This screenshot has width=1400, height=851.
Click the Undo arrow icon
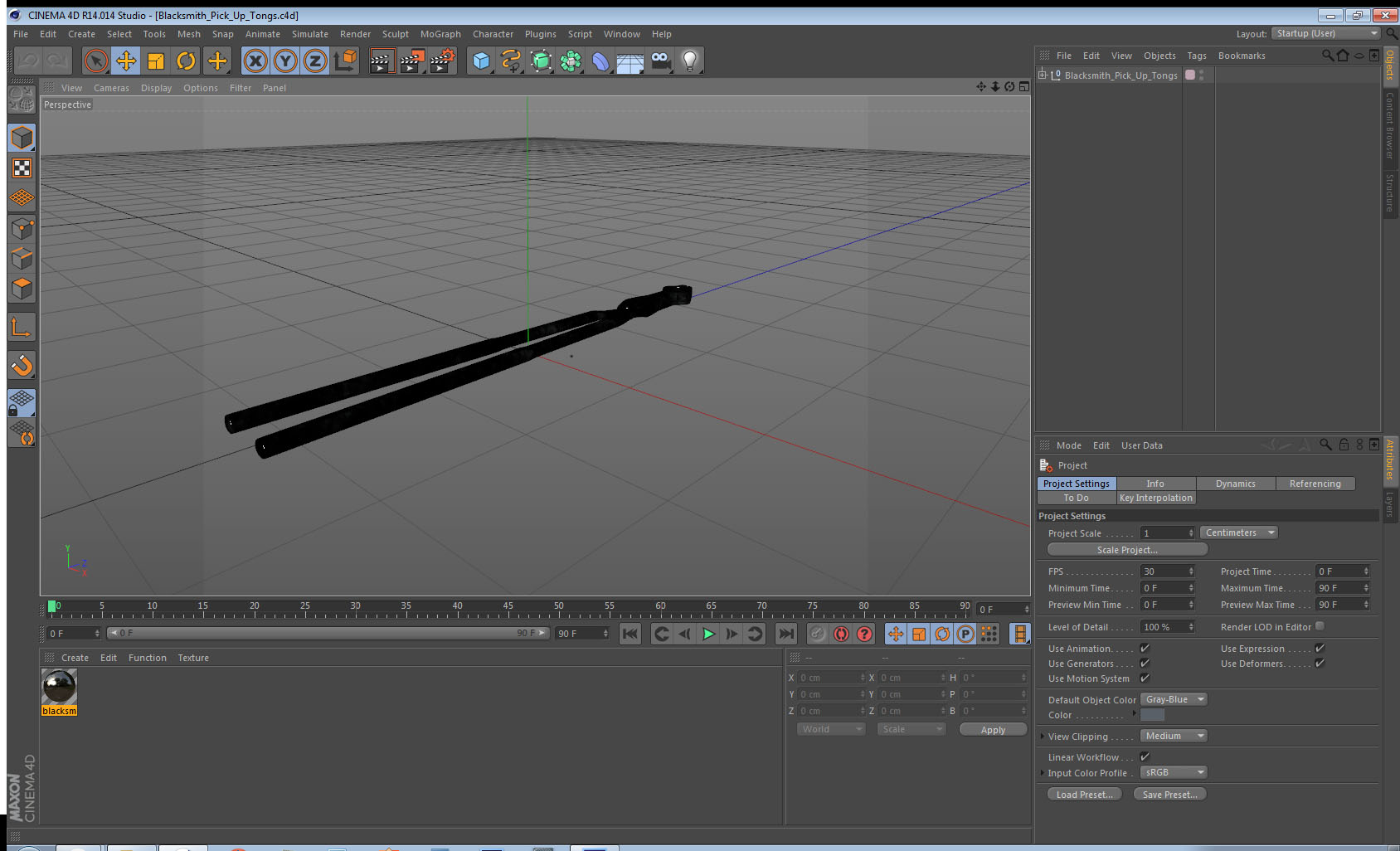[28, 61]
